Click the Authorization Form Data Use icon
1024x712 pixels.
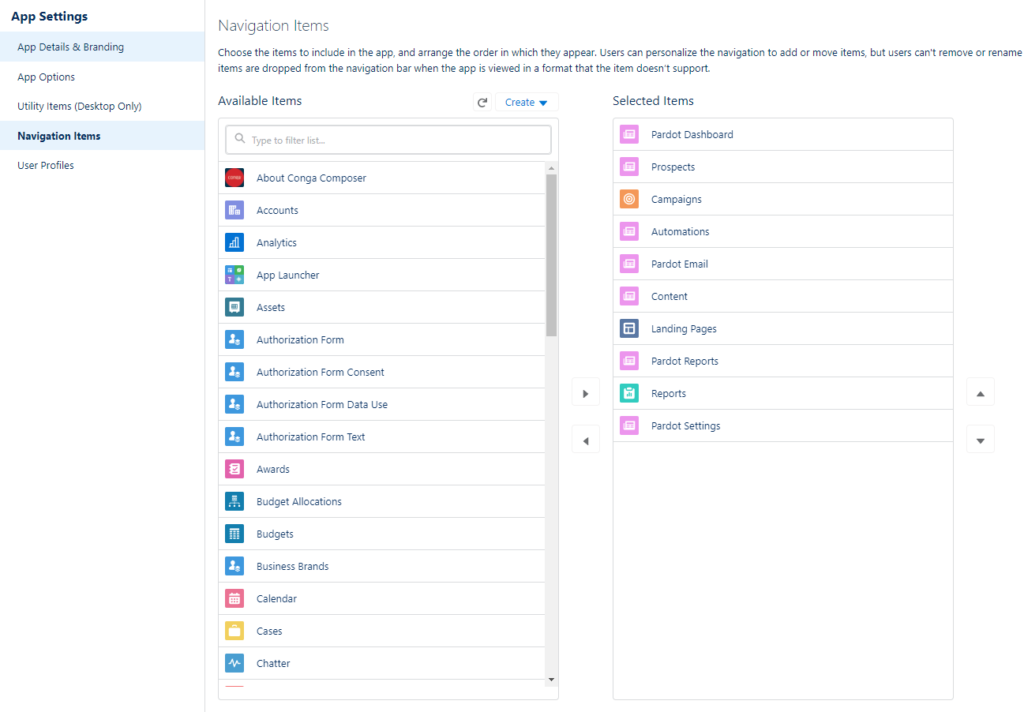coord(234,404)
